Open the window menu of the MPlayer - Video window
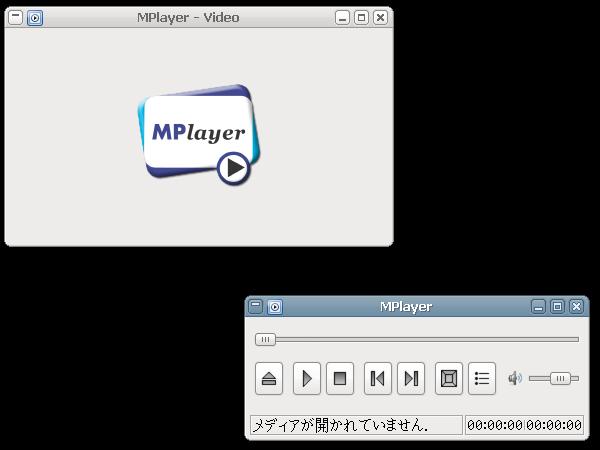 16,18
